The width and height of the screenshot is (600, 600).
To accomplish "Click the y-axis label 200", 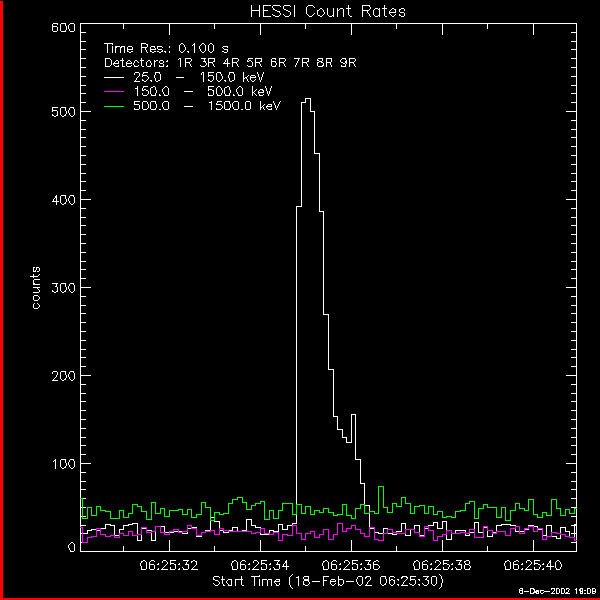I will coord(63,376).
